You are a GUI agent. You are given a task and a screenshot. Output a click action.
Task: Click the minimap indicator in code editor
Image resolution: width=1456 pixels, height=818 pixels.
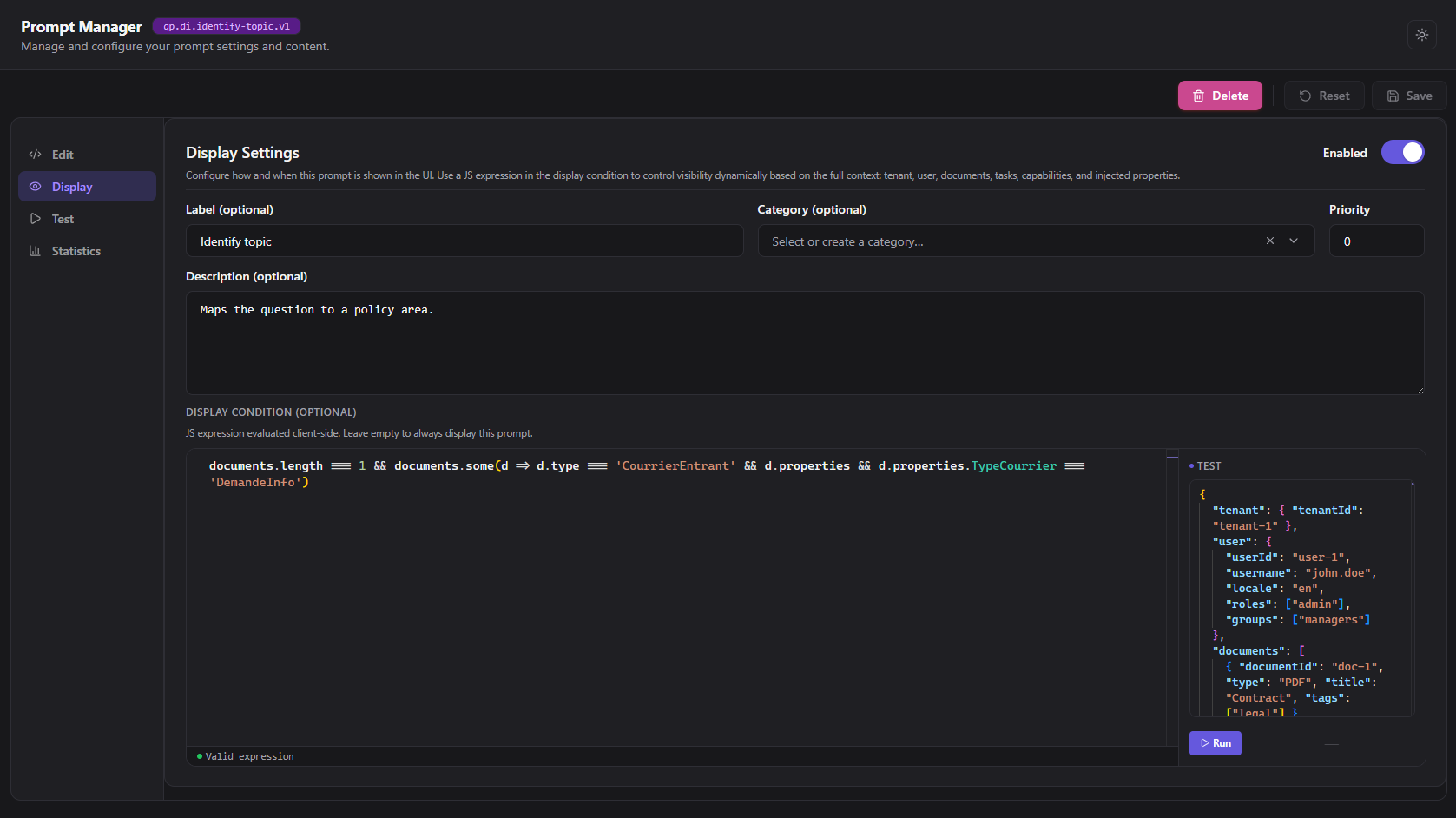[1172, 457]
